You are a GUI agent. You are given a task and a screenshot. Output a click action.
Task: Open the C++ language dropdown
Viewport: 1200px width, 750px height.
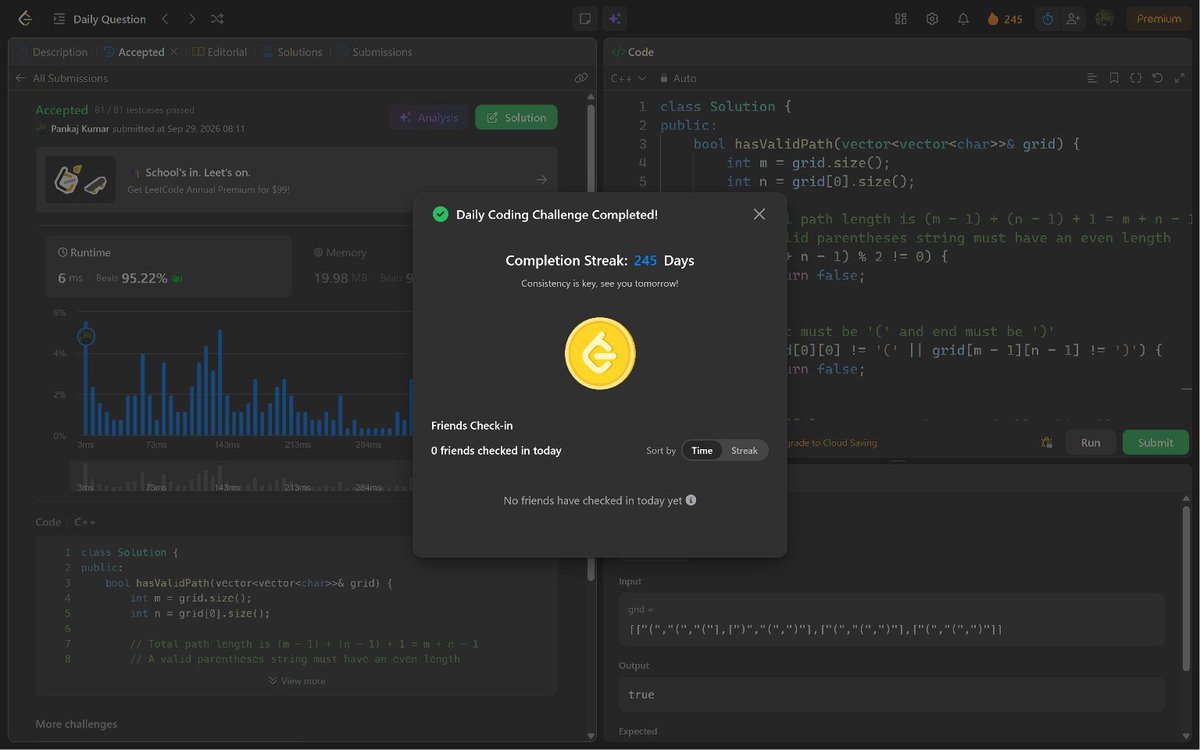click(x=629, y=78)
